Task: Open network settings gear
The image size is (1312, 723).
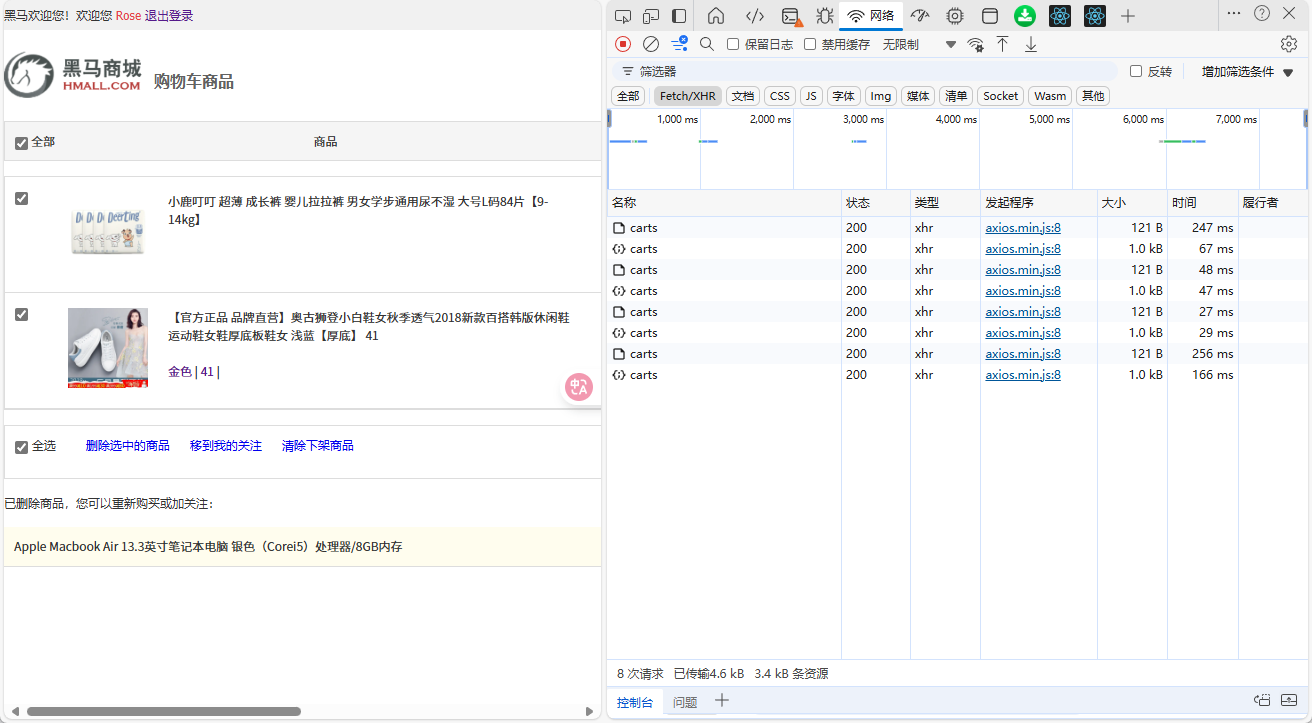Action: coord(1289,44)
